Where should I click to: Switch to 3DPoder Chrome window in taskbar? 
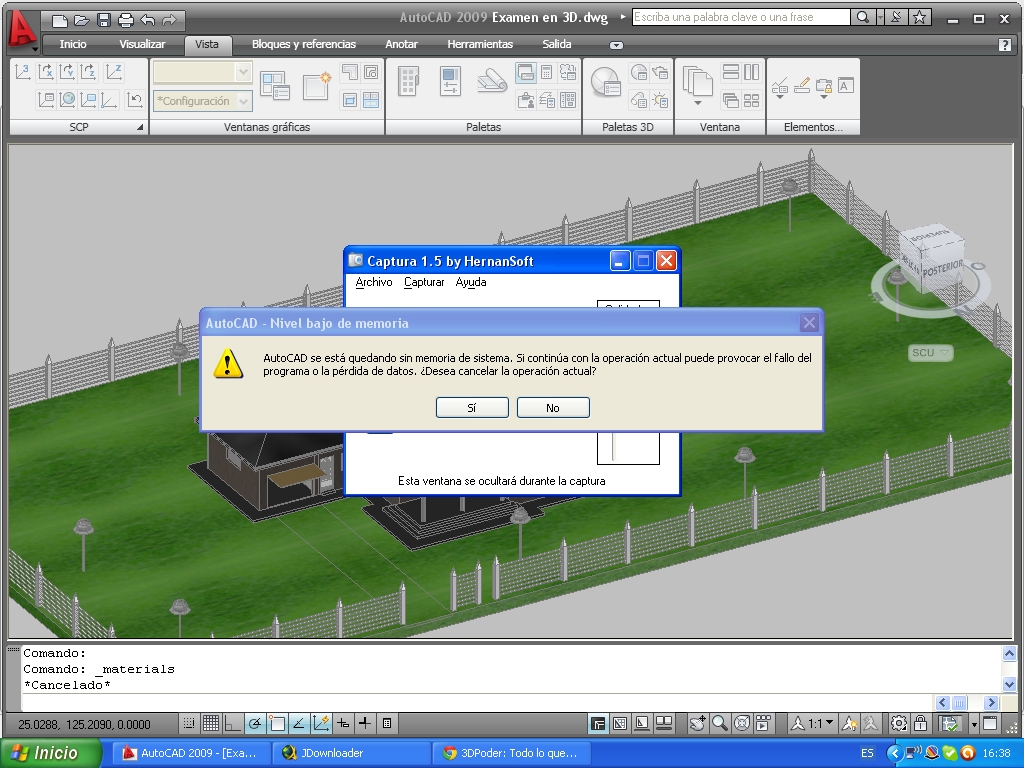point(512,753)
